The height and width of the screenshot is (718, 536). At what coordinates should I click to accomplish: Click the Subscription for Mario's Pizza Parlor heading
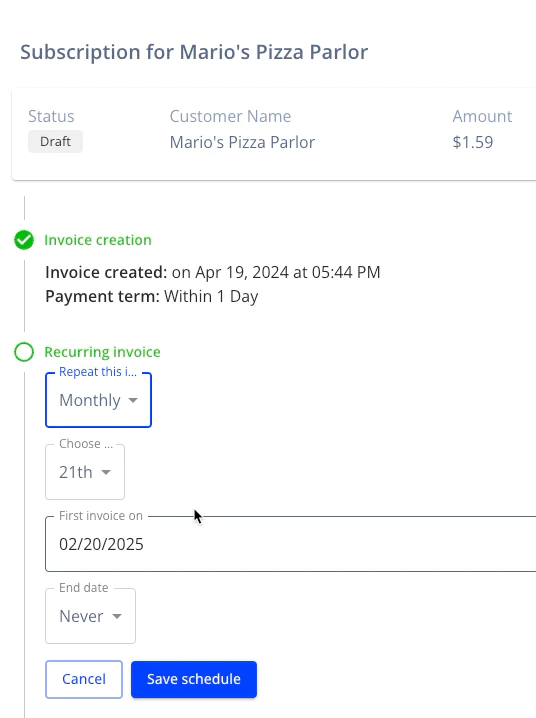coord(194,52)
